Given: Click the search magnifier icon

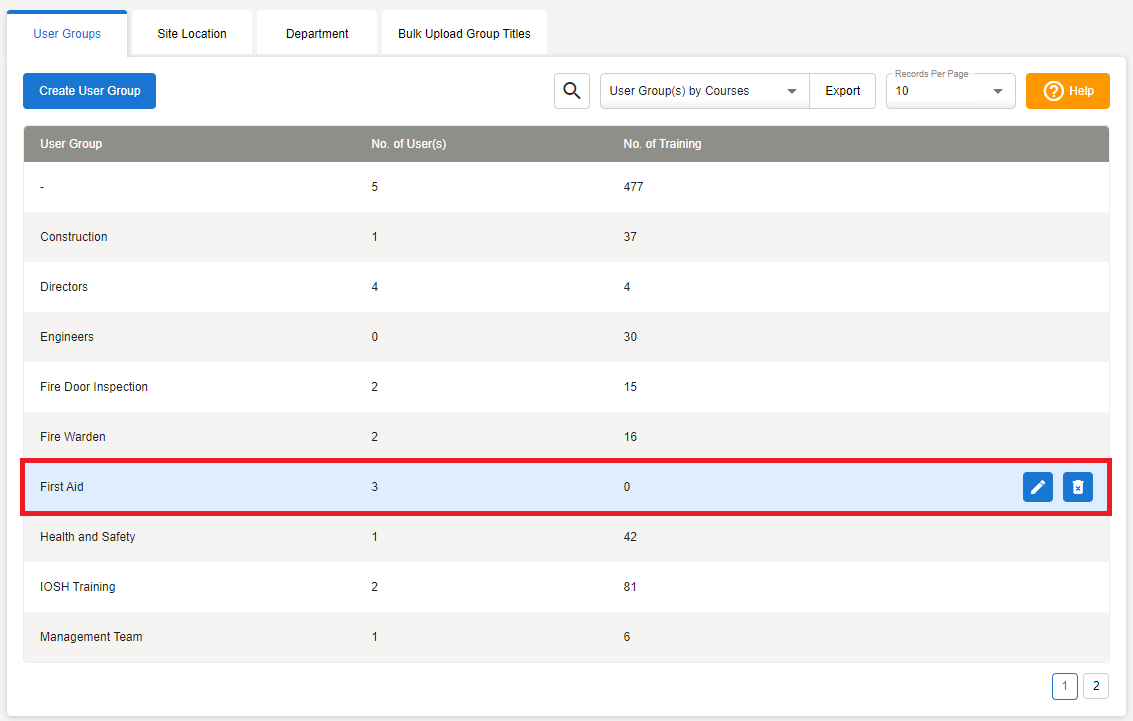Looking at the screenshot, I should [572, 91].
